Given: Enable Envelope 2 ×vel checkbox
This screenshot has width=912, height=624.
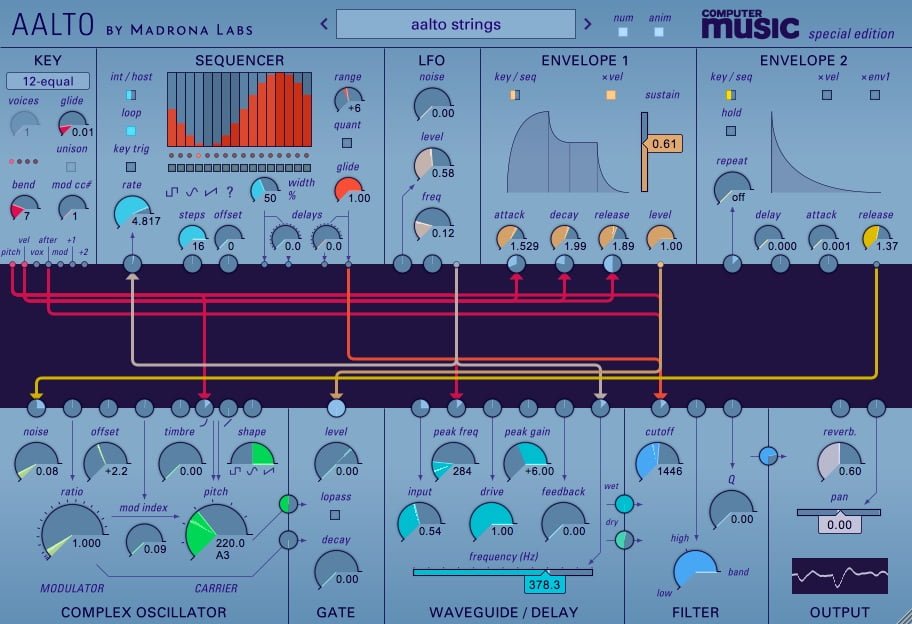Looking at the screenshot, I should click(826, 94).
